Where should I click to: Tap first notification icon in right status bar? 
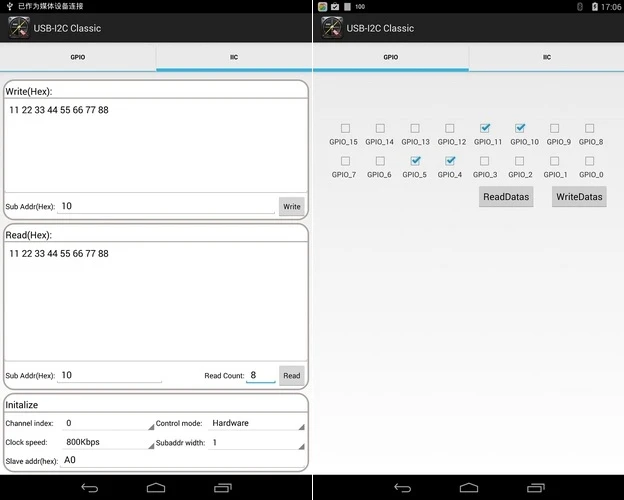(323, 6)
